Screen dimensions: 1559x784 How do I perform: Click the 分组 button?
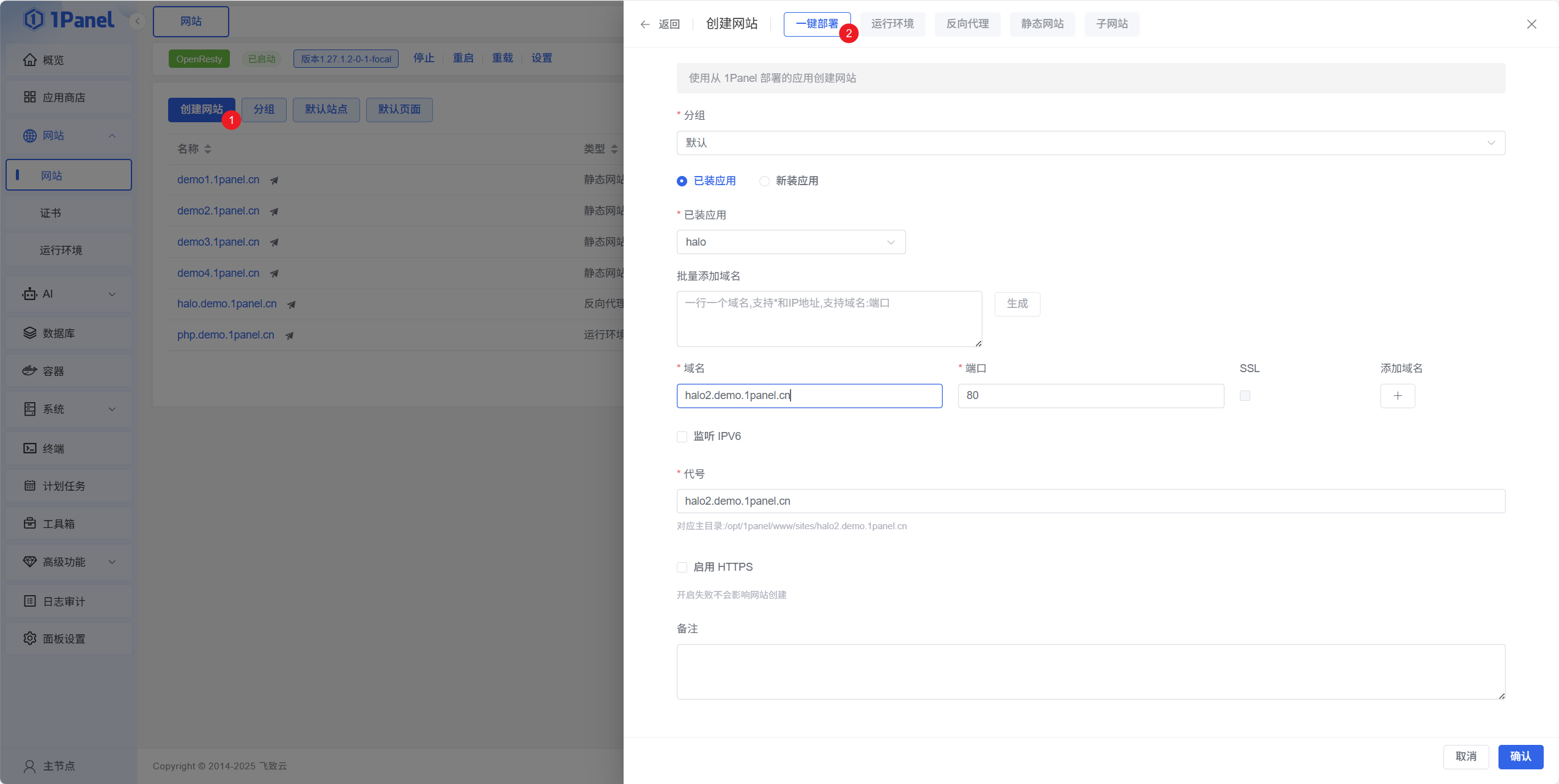(x=264, y=109)
